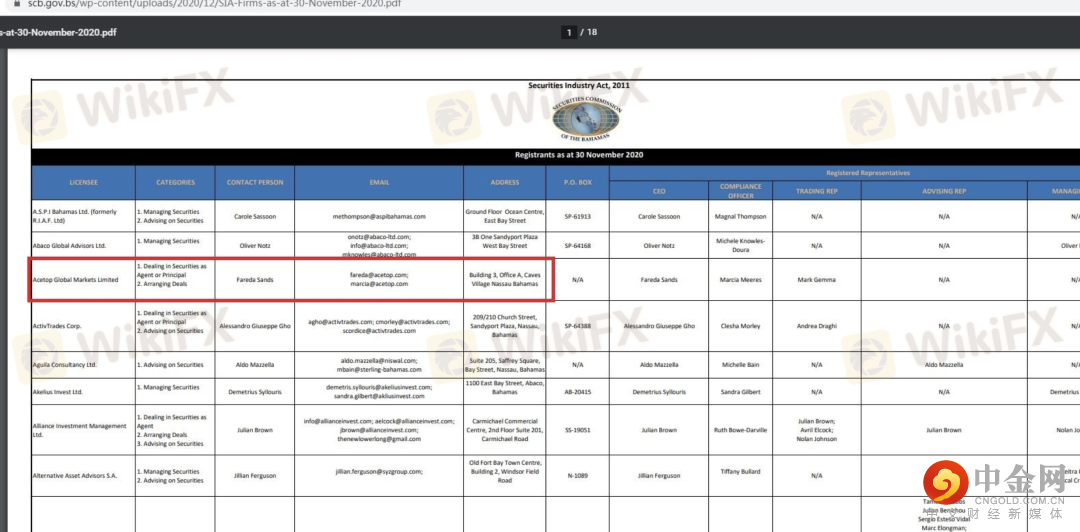Click the Securities Commission of the Bahamas logo
The image size is (1080, 532).
[x=586, y=118]
